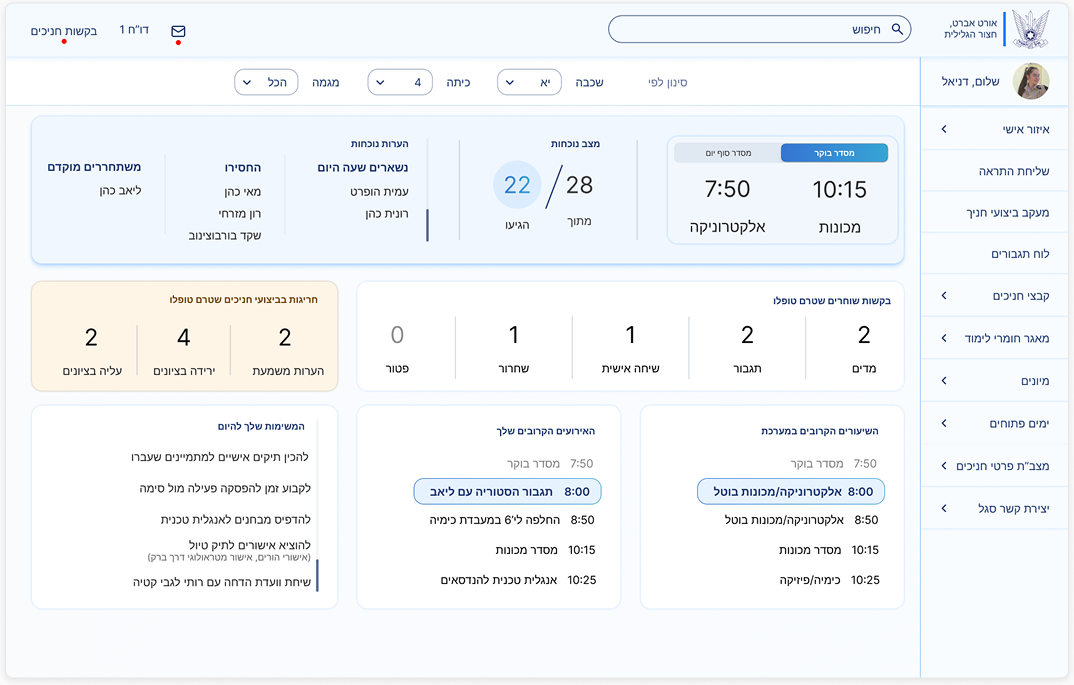Open the עליה בציונים exceptions count

(x=91, y=337)
